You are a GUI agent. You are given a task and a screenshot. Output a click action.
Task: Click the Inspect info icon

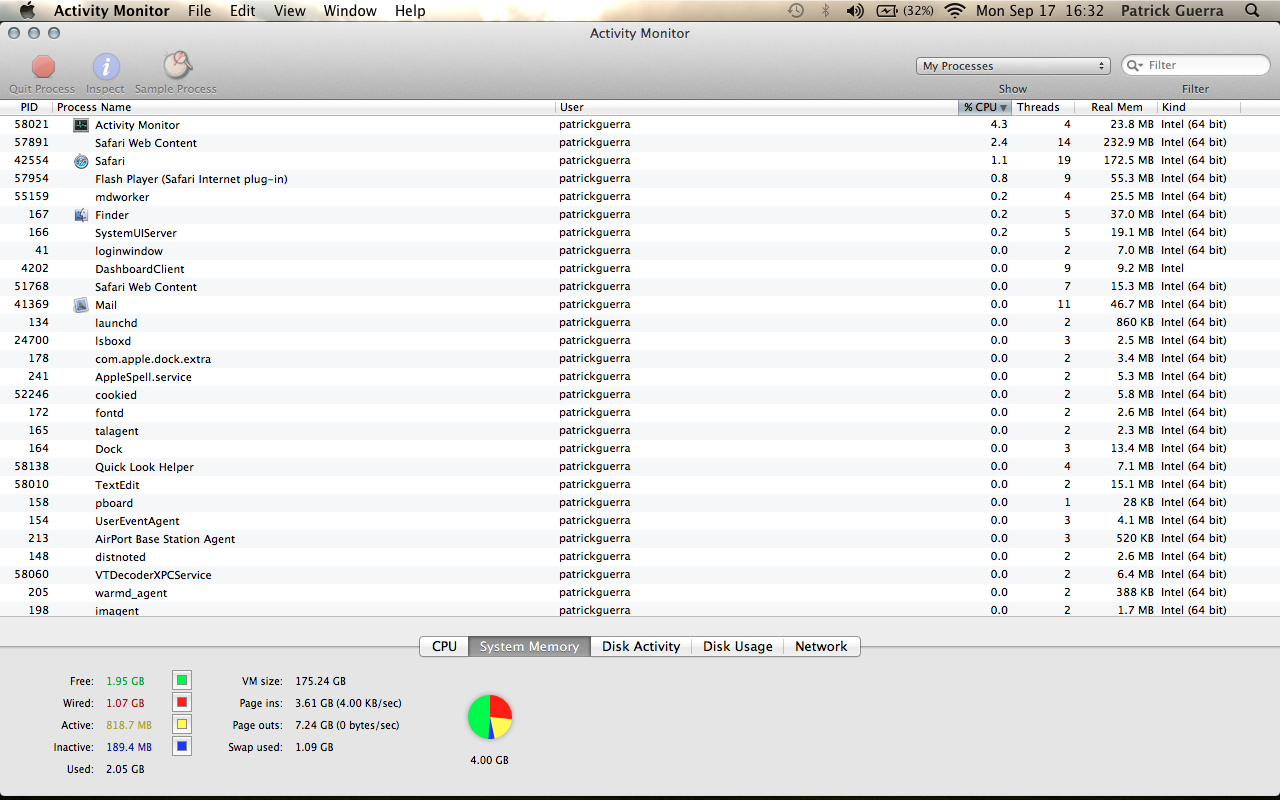[x=106, y=67]
